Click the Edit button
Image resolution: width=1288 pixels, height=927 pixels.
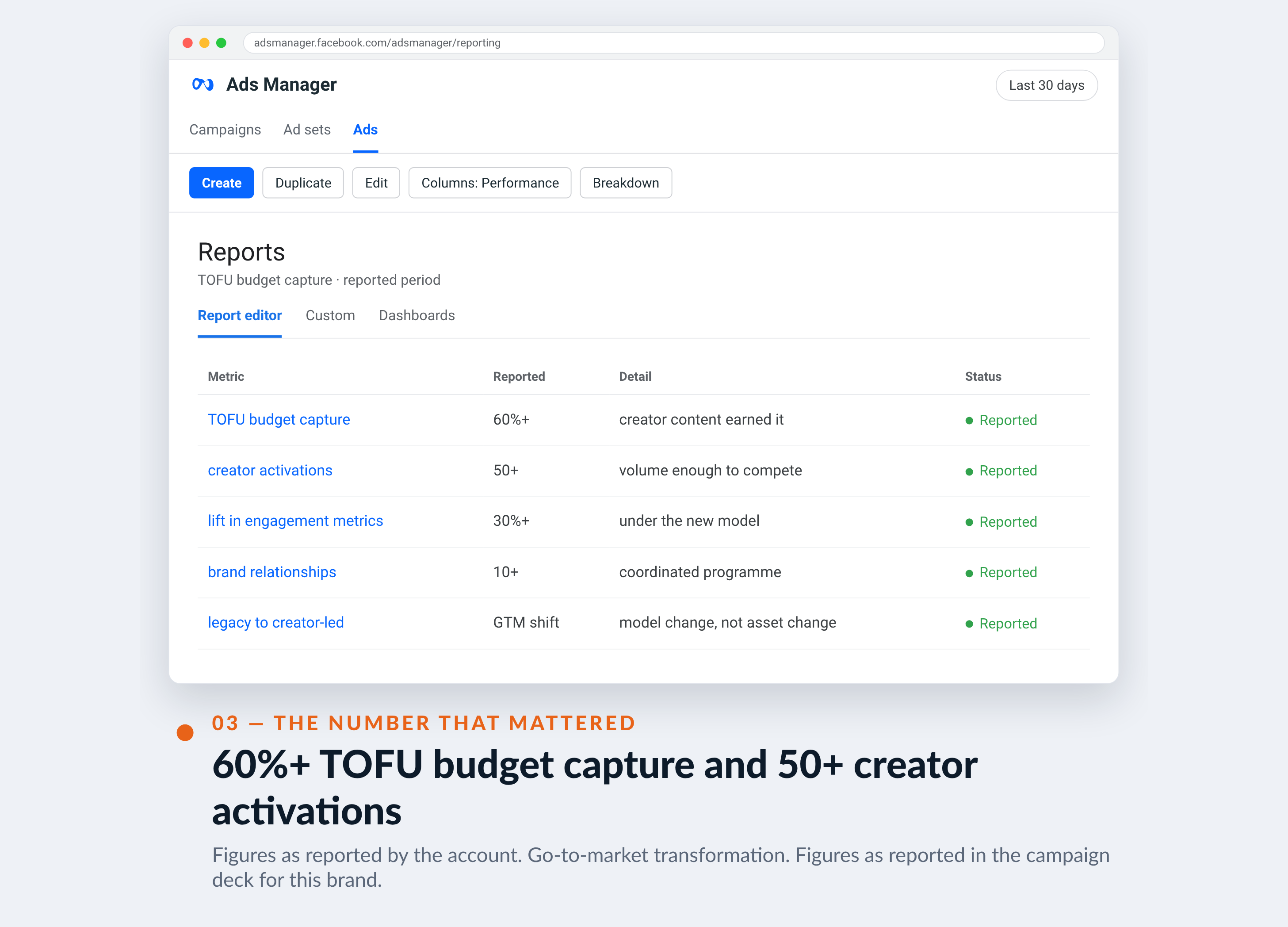[376, 183]
